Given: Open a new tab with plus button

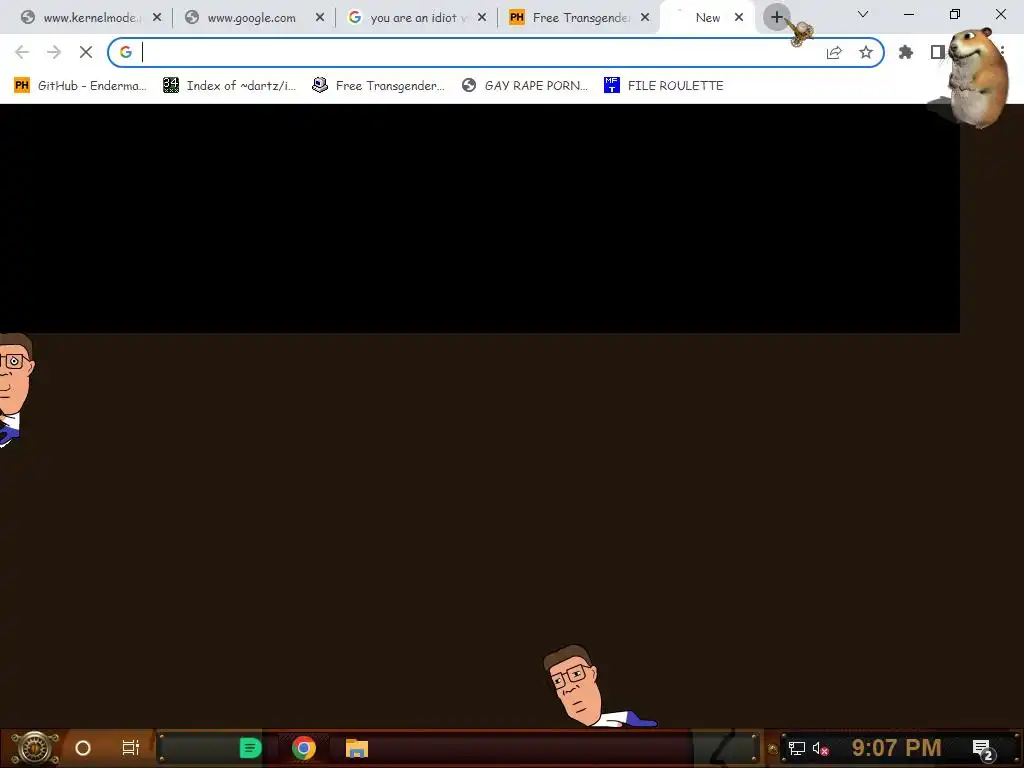Looking at the screenshot, I should tap(776, 18).
